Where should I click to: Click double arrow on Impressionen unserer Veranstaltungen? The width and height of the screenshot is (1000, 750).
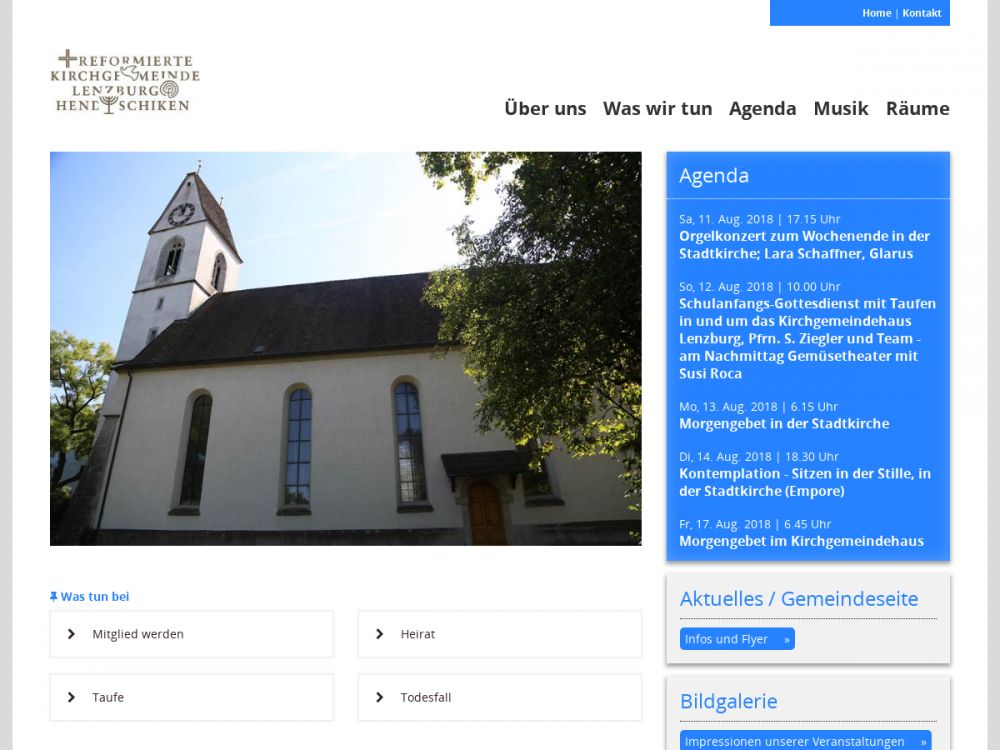[x=923, y=742]
